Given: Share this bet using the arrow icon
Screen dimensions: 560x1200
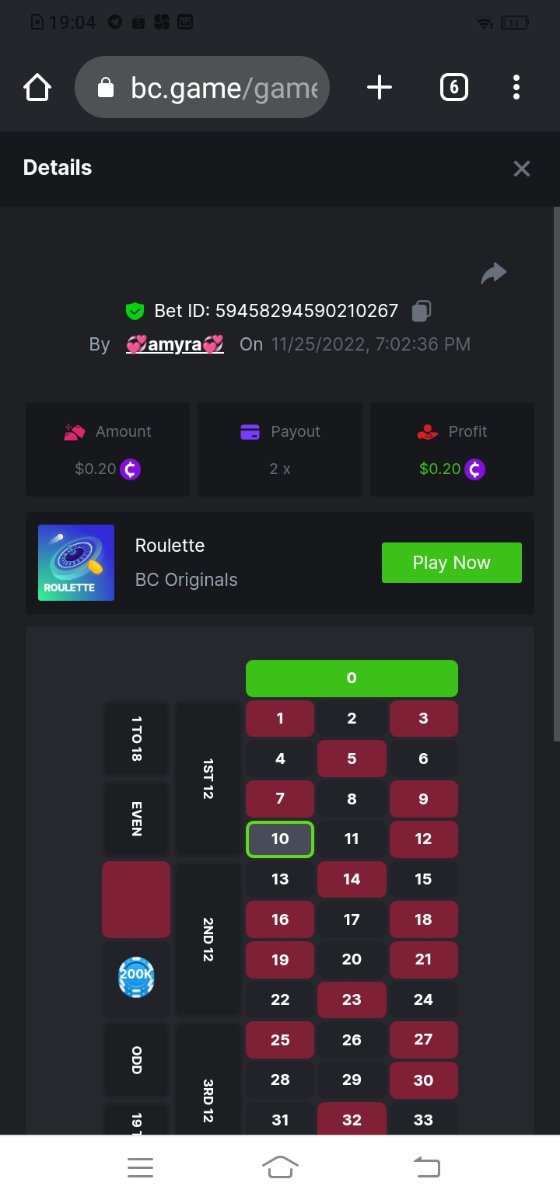Looking at the screenshot, I should [494, 273].
